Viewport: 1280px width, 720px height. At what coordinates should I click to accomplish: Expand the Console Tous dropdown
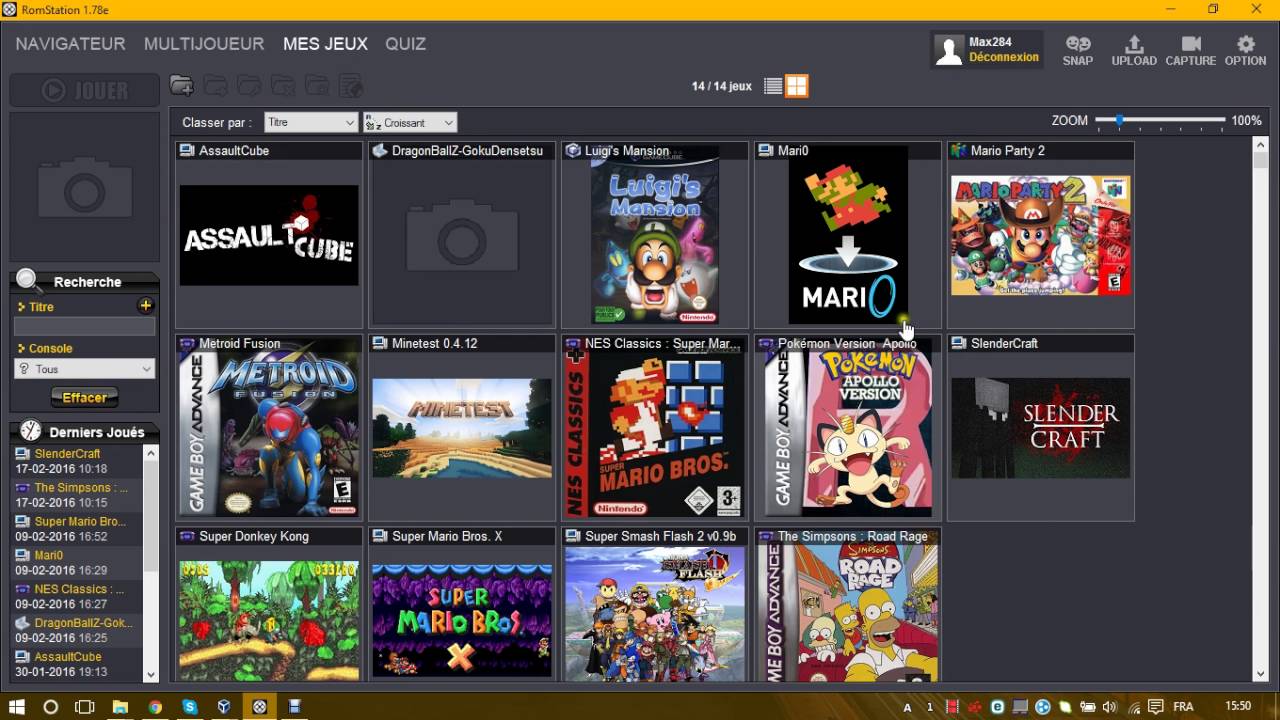pos(85,369)
